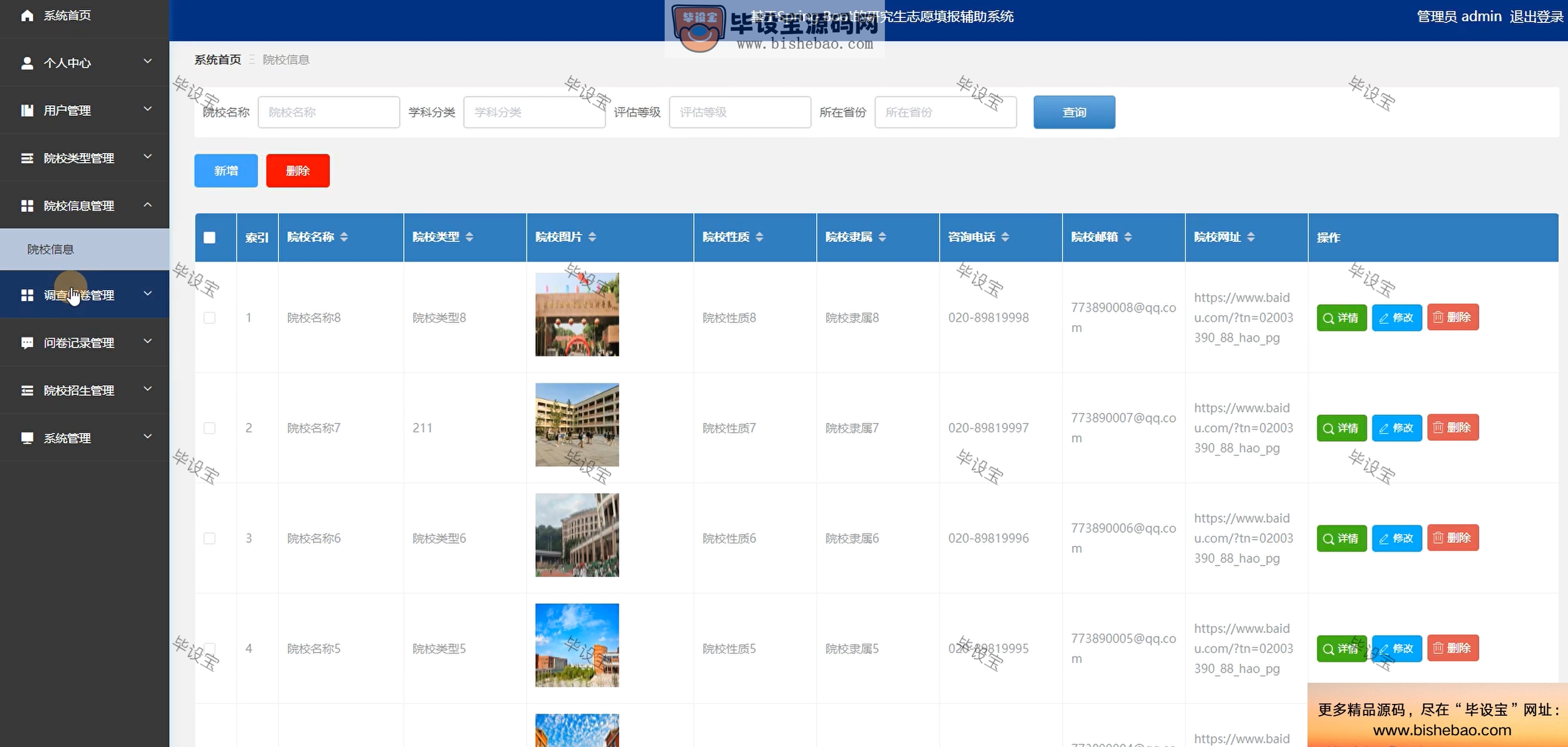
Task: Expand 问卷记录管理 with its chevron
Action: pos(148,341)
